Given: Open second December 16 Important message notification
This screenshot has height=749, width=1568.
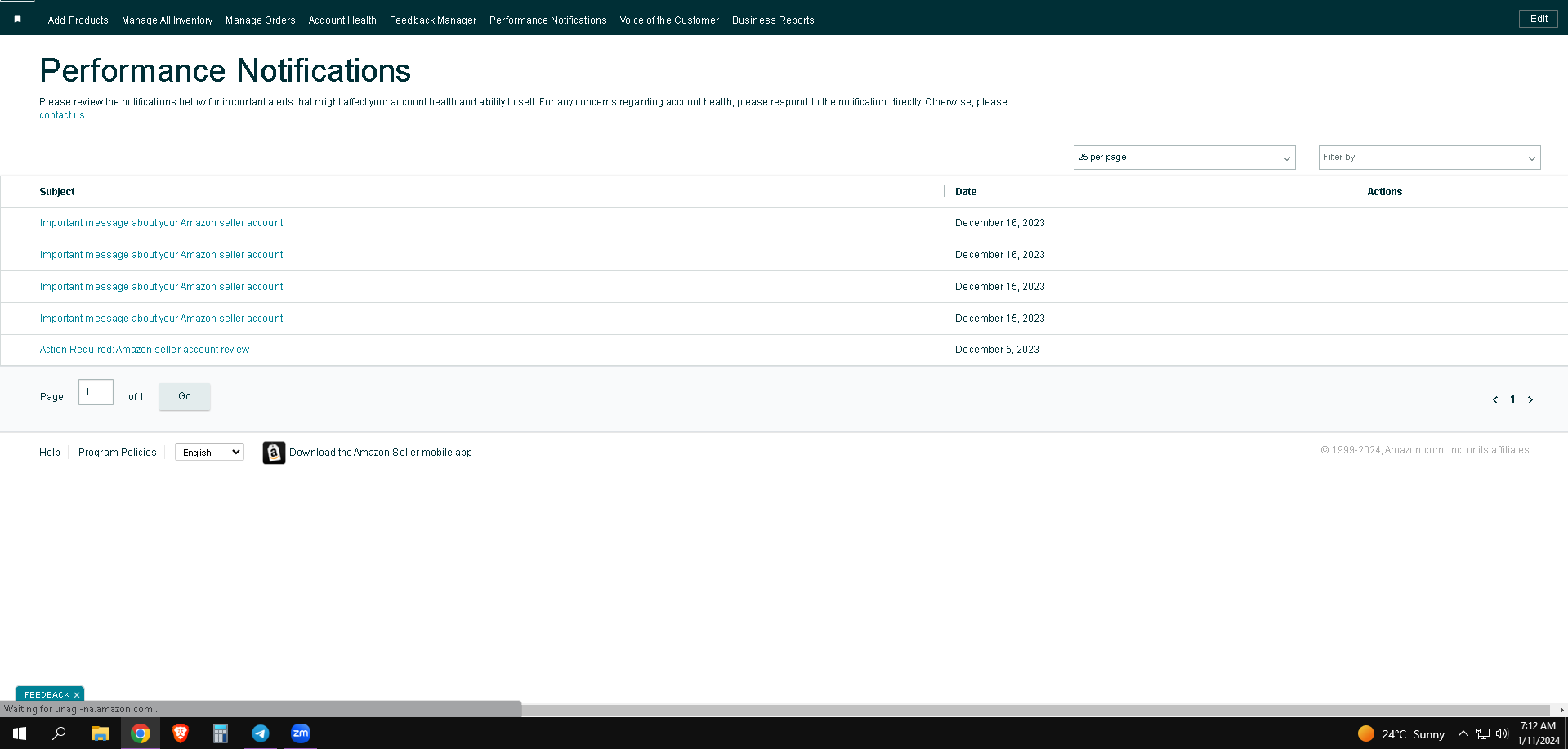Looking at the screenshot, I should point(161,255).
